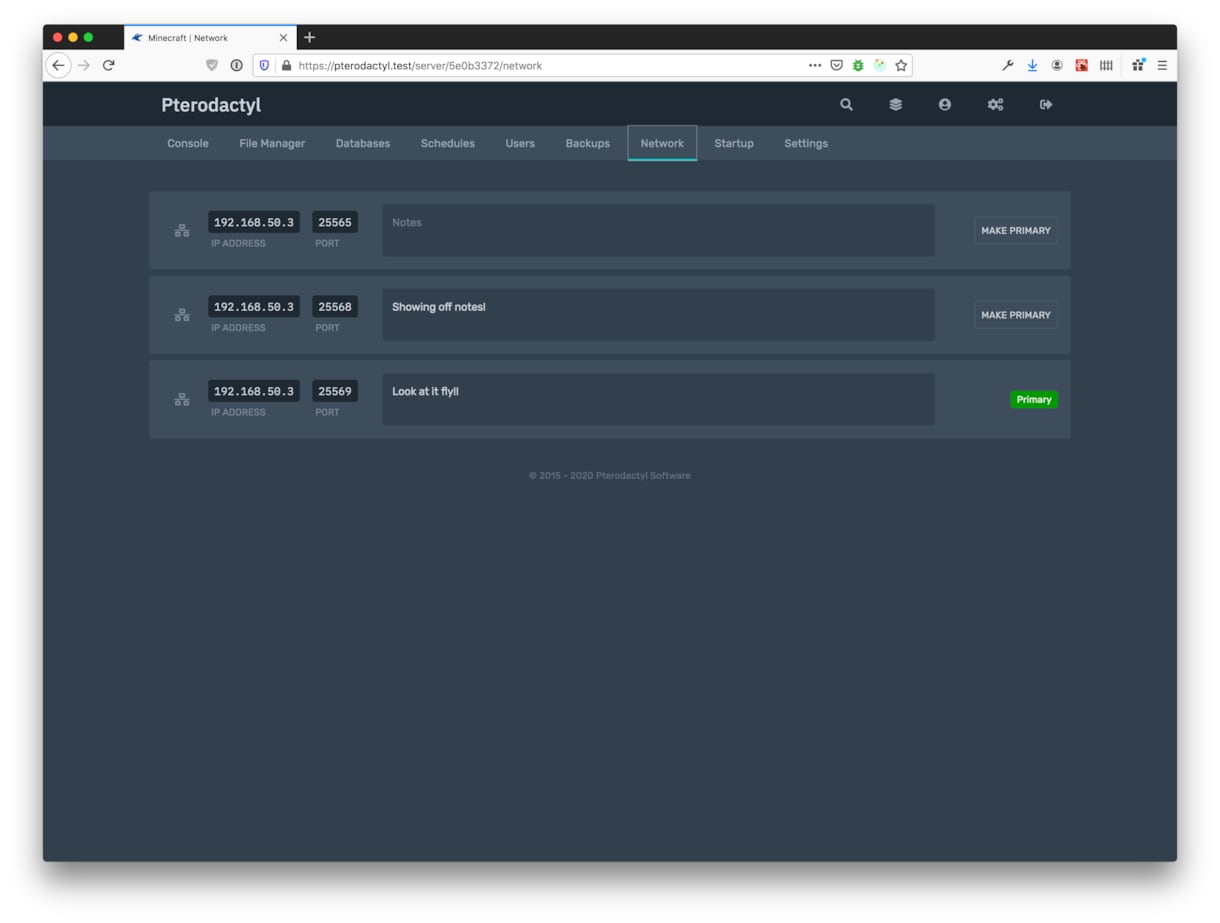Click the wrench developer tools icon
Image resolution: width=1220 pixels, height=923 pixels.
point(1008,66)
